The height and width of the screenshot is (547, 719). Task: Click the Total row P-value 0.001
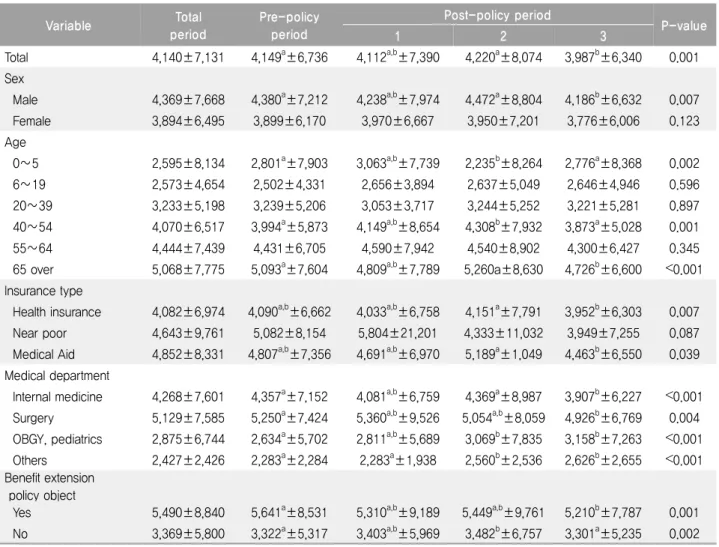click(x=684, y=57)
